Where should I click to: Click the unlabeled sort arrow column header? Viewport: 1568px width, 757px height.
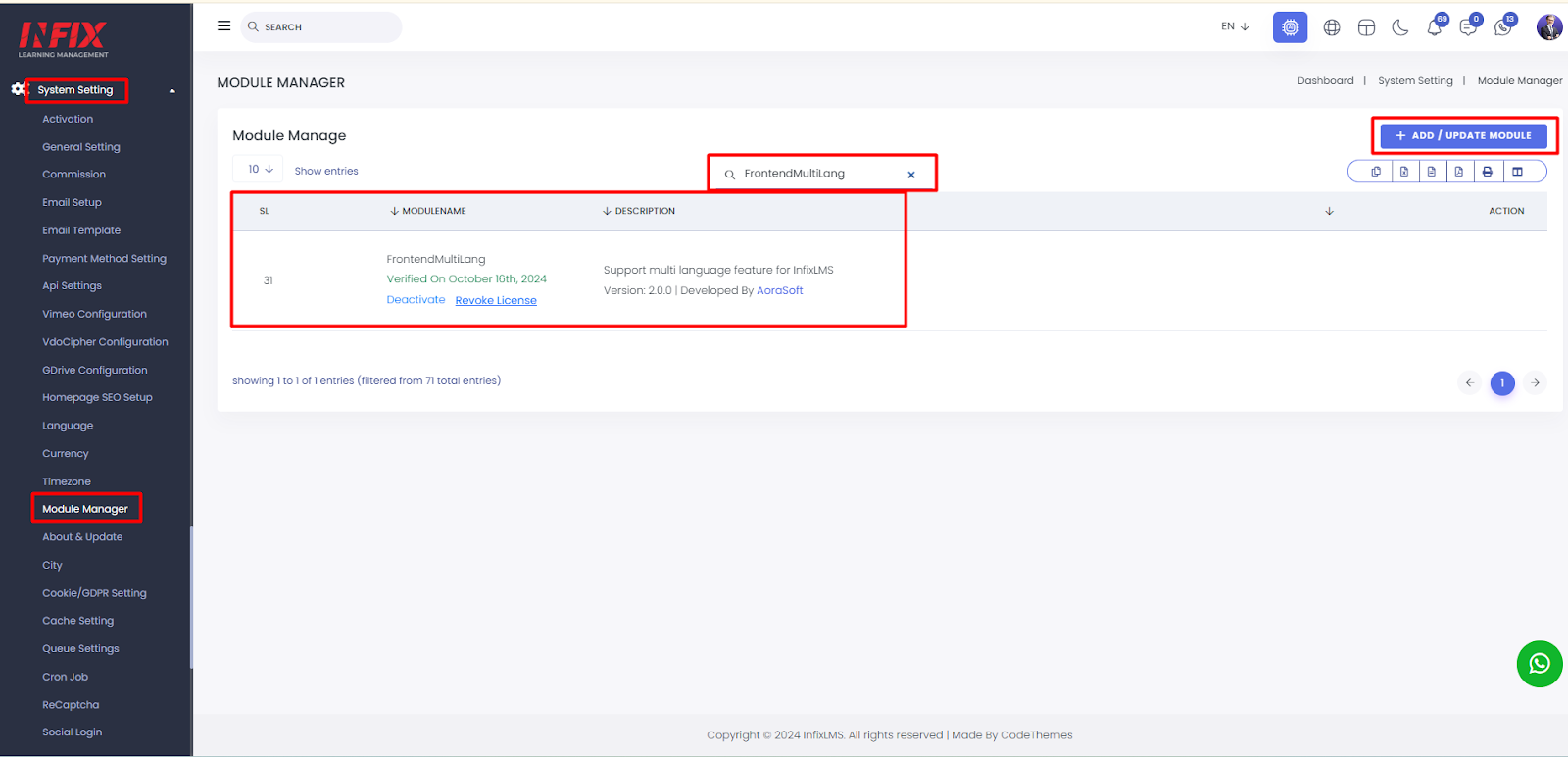pyautogui.click(x=1329, y=211)
